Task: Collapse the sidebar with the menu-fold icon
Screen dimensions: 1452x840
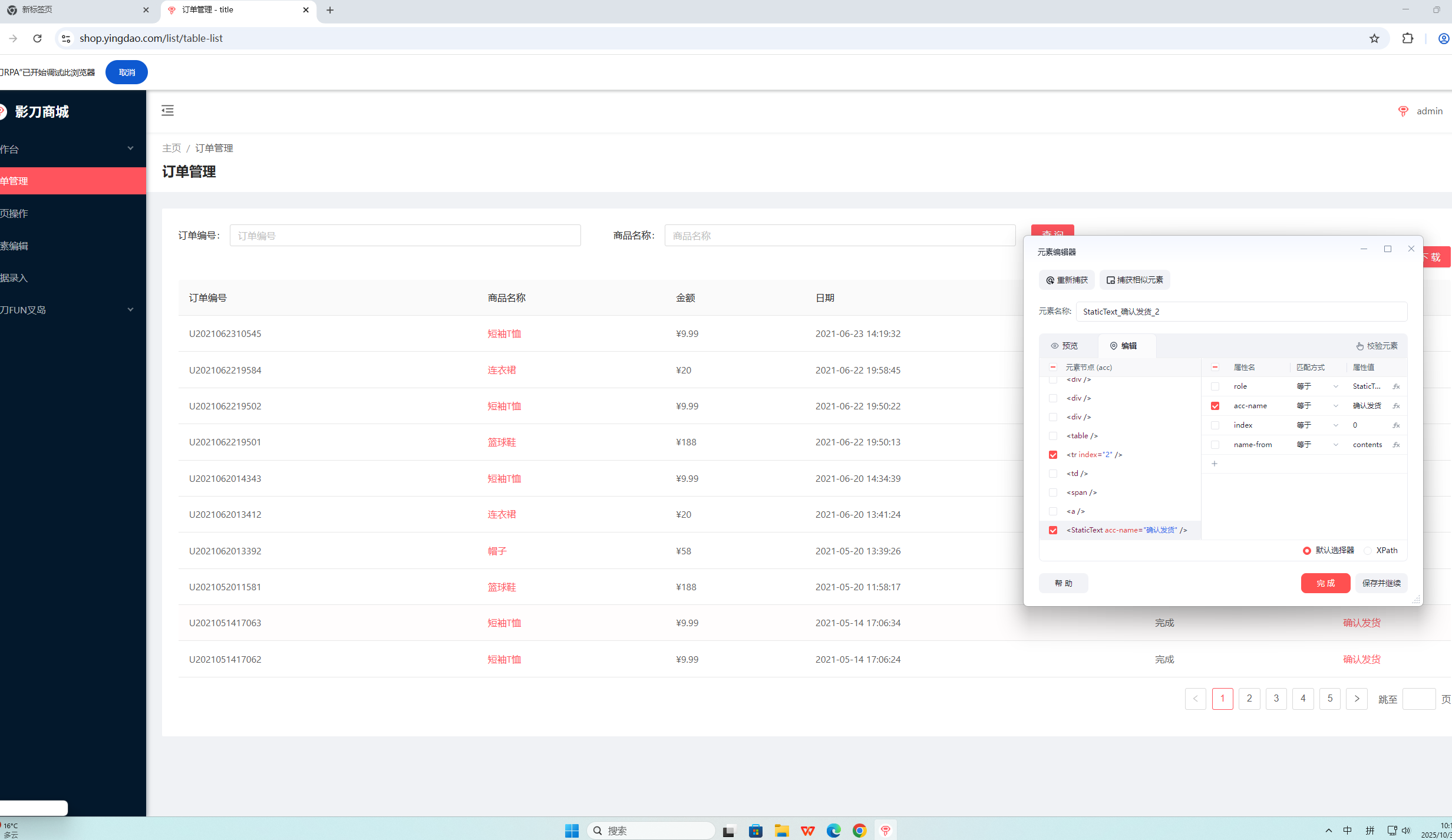Action: (x=167, y=110)
